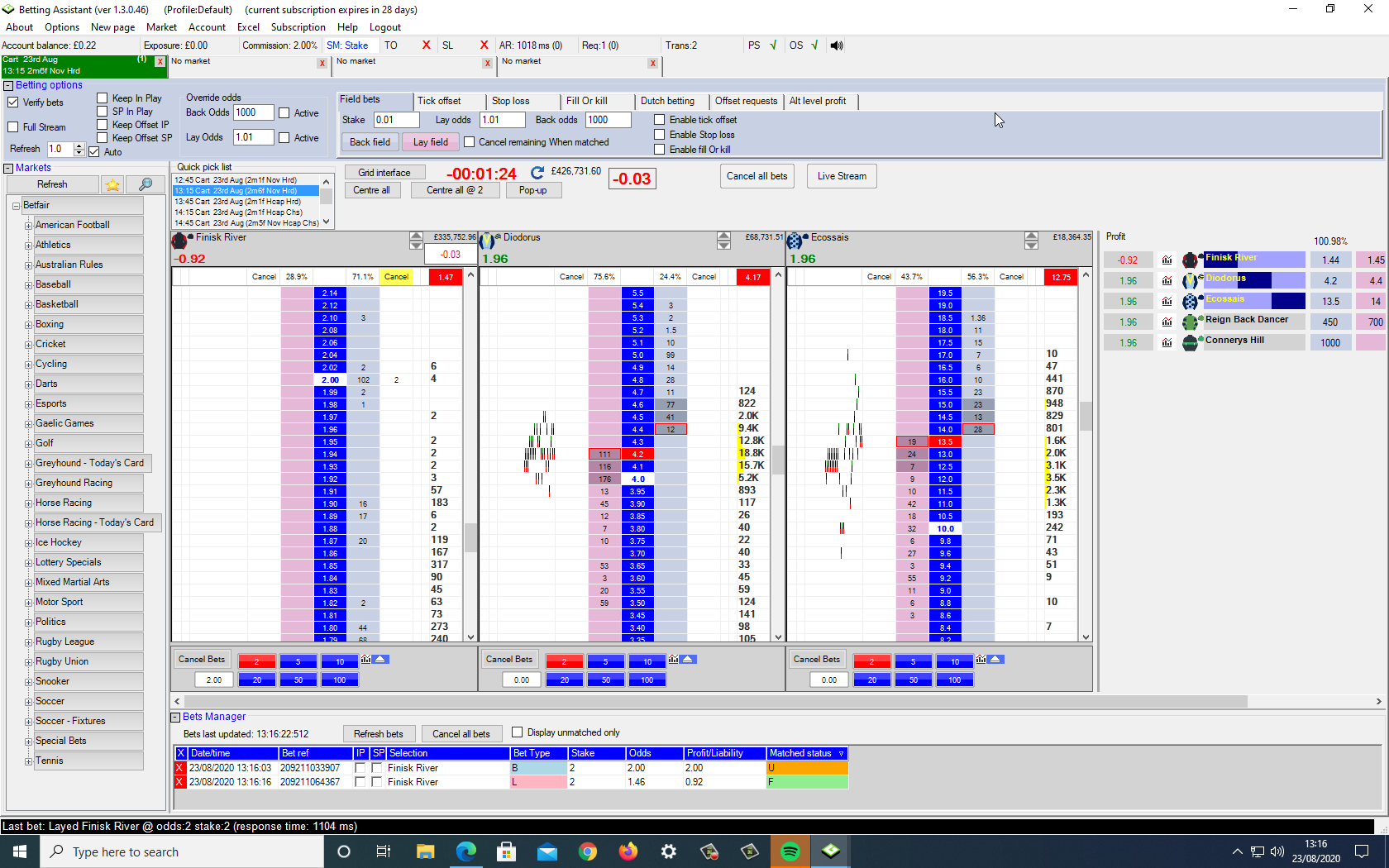Viewport: 1389px width, 868px height.
Task: Open the Options menu
Action: coord(62,26)
